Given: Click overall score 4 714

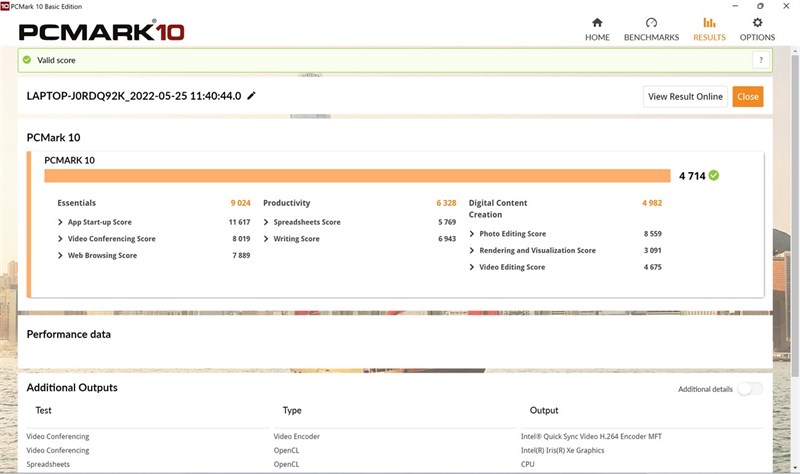Looking at the screenshot, I should click(x=692, y=176).
